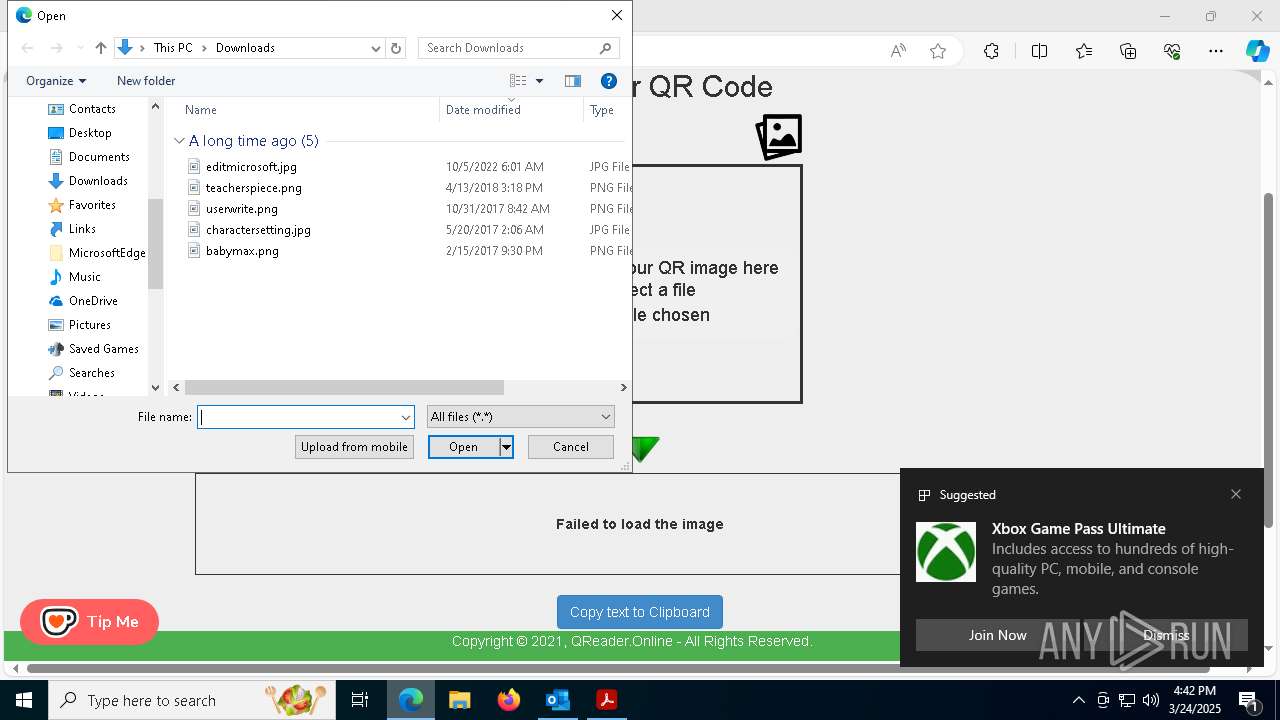Click the Open button
Screen dimensions: 1280x720
coord(463,447)
